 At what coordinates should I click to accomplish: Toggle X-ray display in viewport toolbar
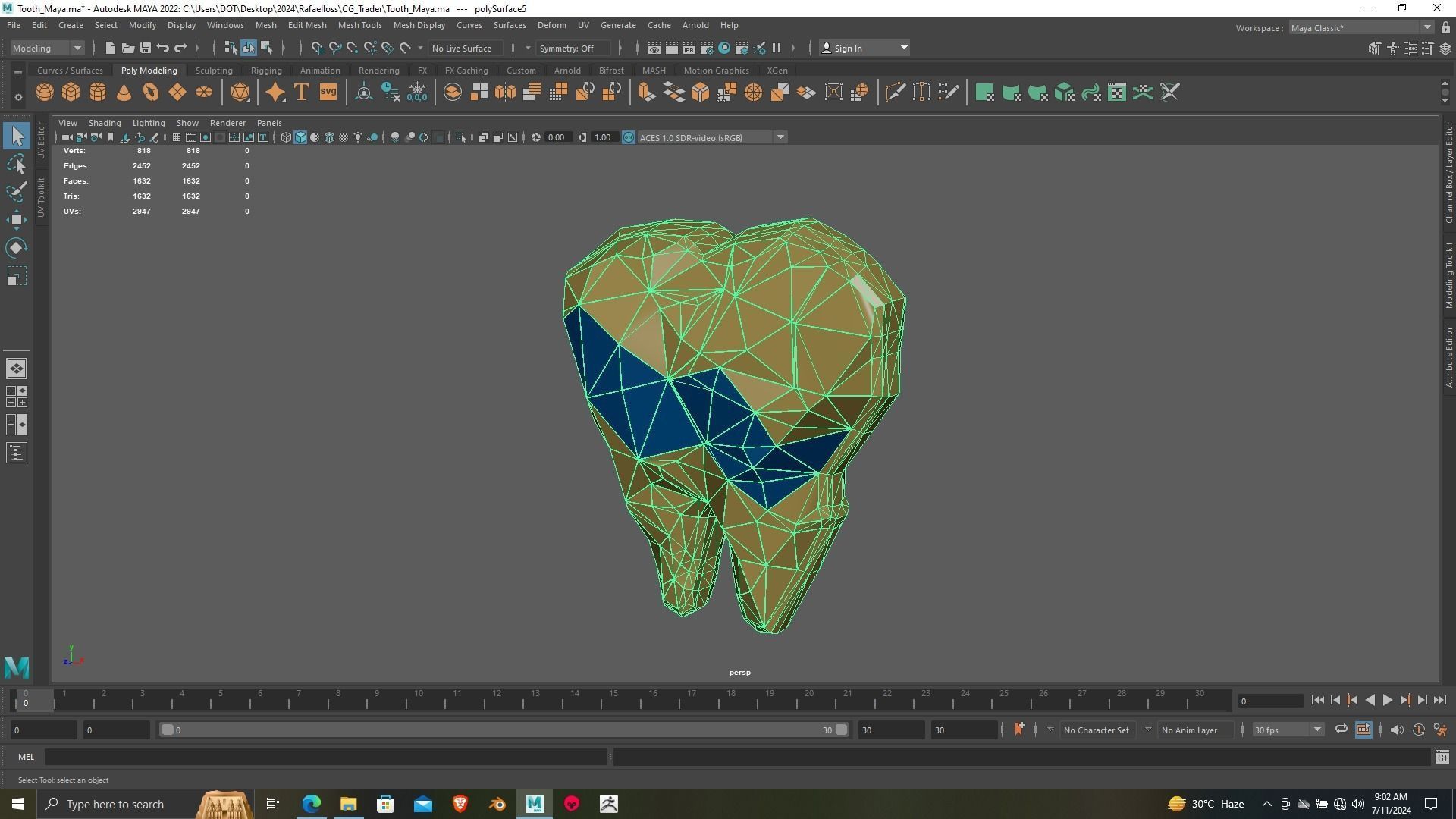(x=483, y=137)
